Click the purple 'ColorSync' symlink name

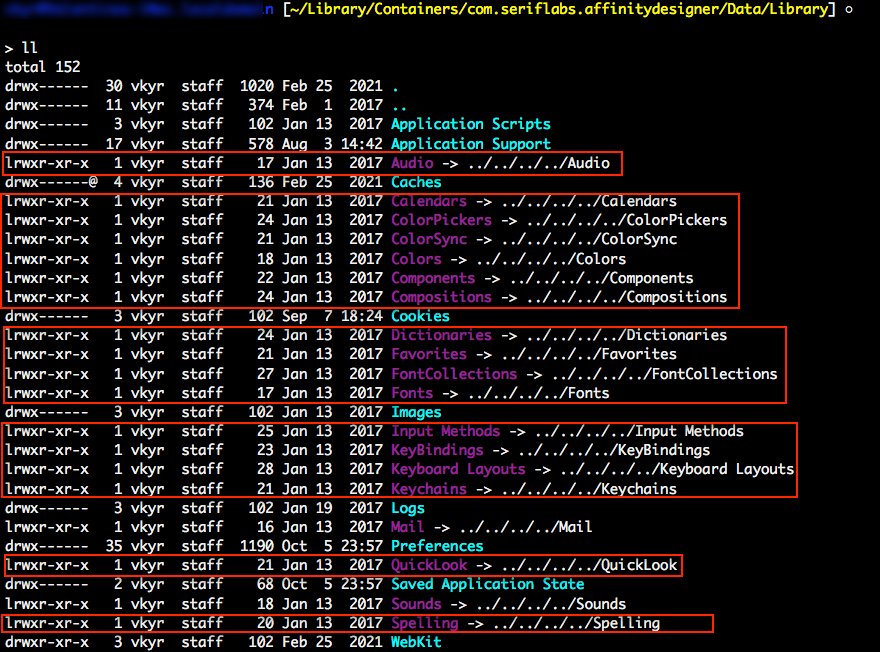(x=429, y=239)
